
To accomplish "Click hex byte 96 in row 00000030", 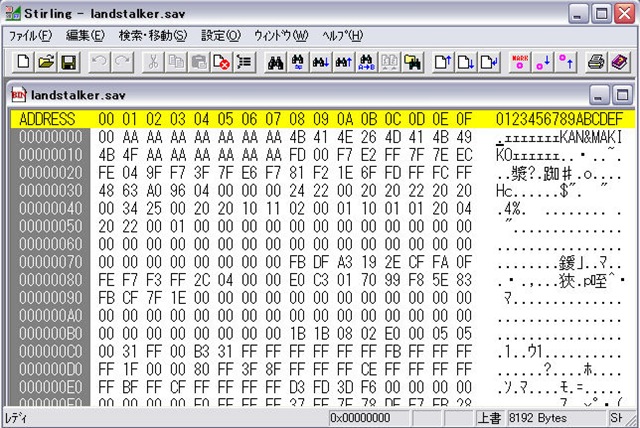I will [178, 191].
